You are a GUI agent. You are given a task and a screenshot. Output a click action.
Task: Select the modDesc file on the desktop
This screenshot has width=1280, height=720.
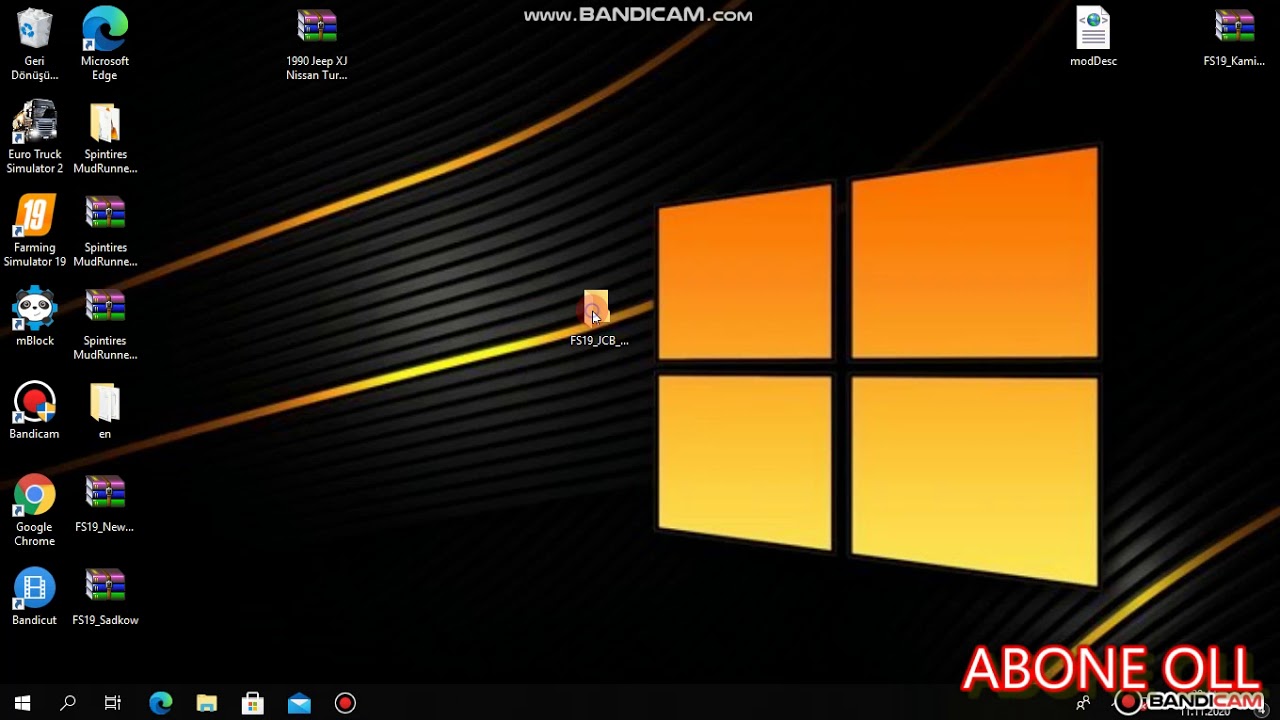(x=1093, y=30)
